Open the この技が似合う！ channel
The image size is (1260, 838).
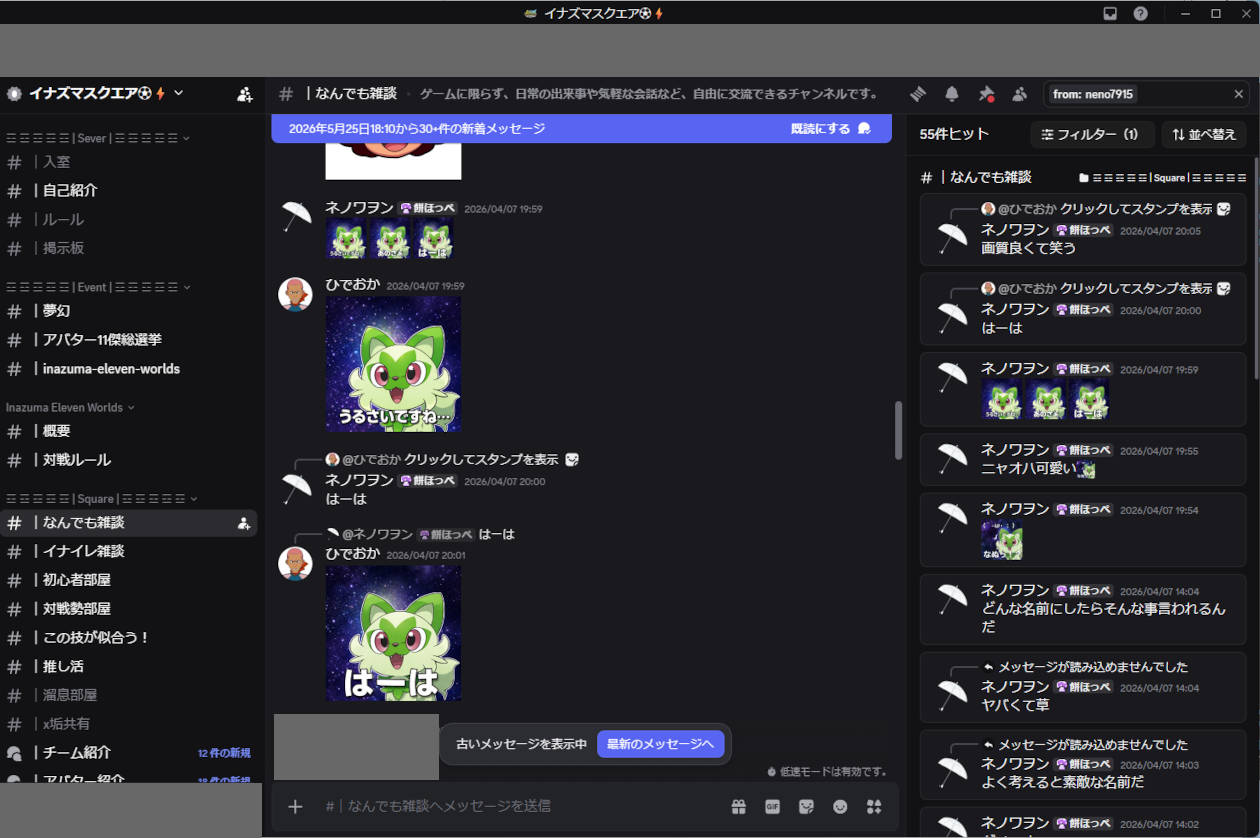pos(129,637)
